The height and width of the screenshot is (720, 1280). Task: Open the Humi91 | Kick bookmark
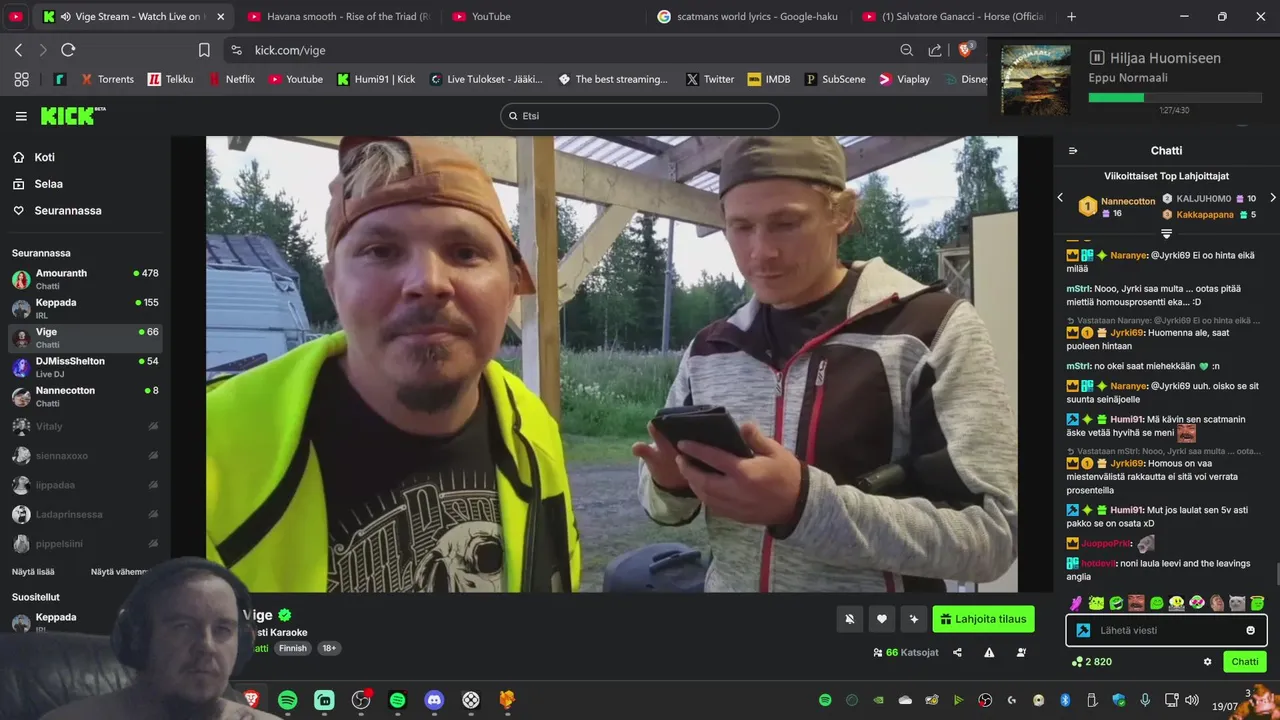click(376, 79)
